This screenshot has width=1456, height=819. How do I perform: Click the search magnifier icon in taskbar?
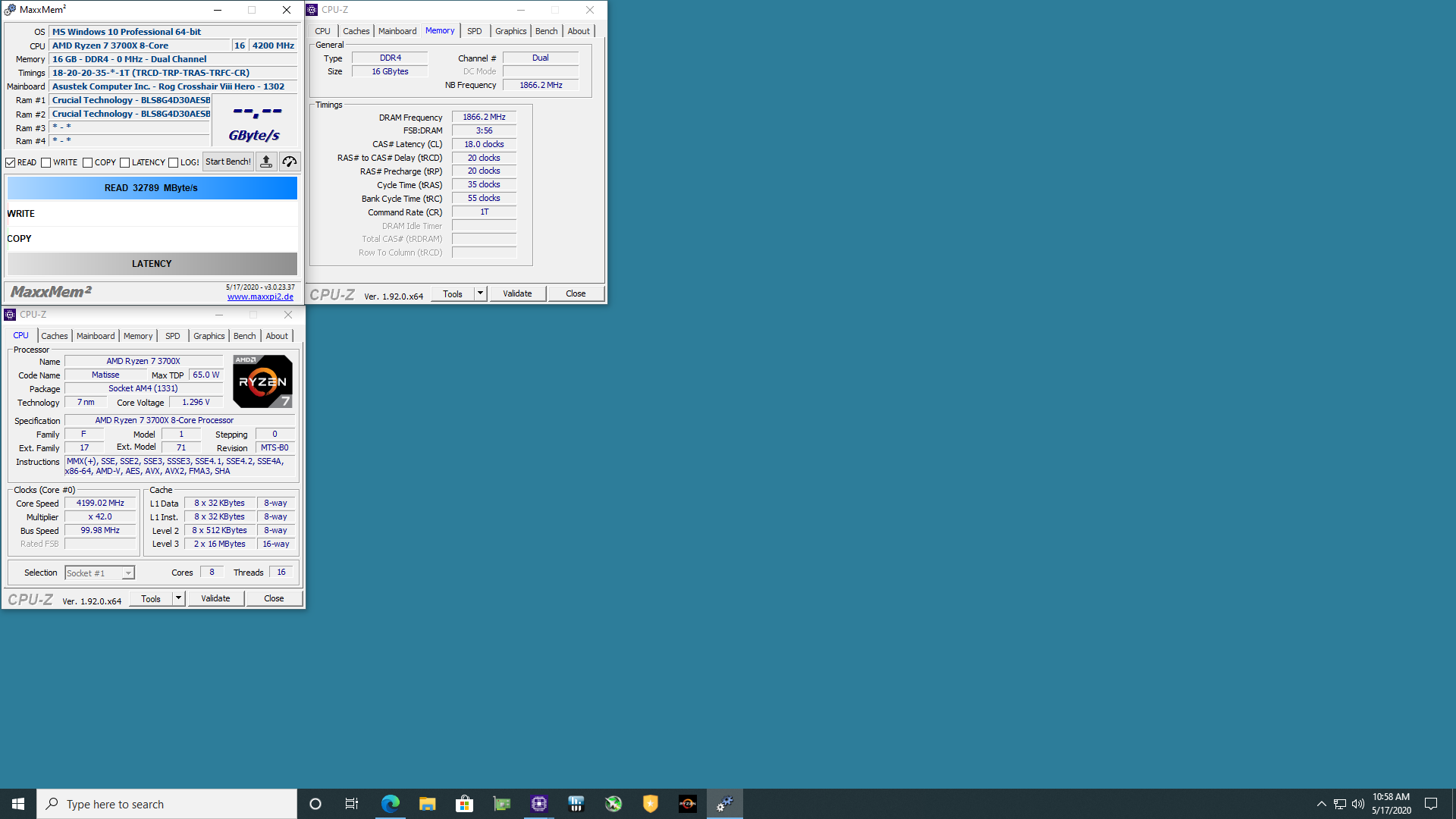click(x=52, y=804)
